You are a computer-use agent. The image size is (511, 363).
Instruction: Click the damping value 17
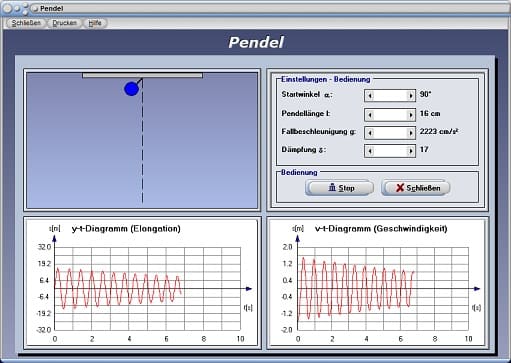pos(424,149)
